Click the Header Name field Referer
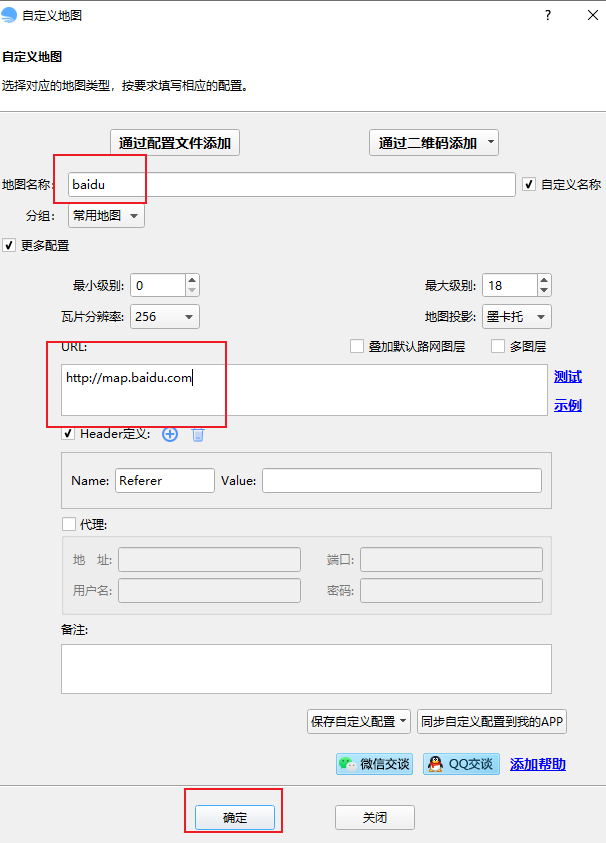 [x=165, y=481]
